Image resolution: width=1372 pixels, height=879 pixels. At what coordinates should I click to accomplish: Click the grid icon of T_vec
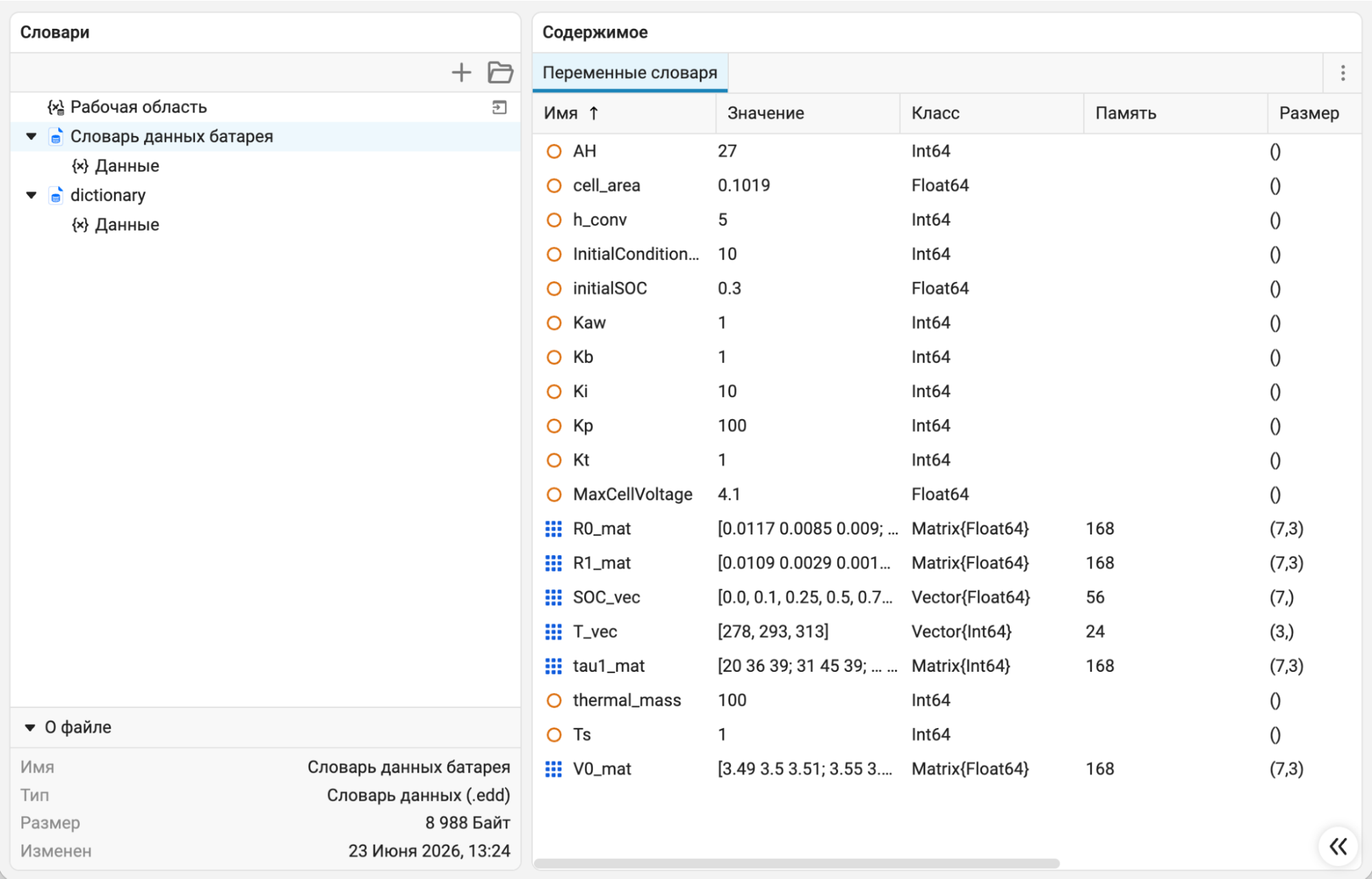pos(553,631)
